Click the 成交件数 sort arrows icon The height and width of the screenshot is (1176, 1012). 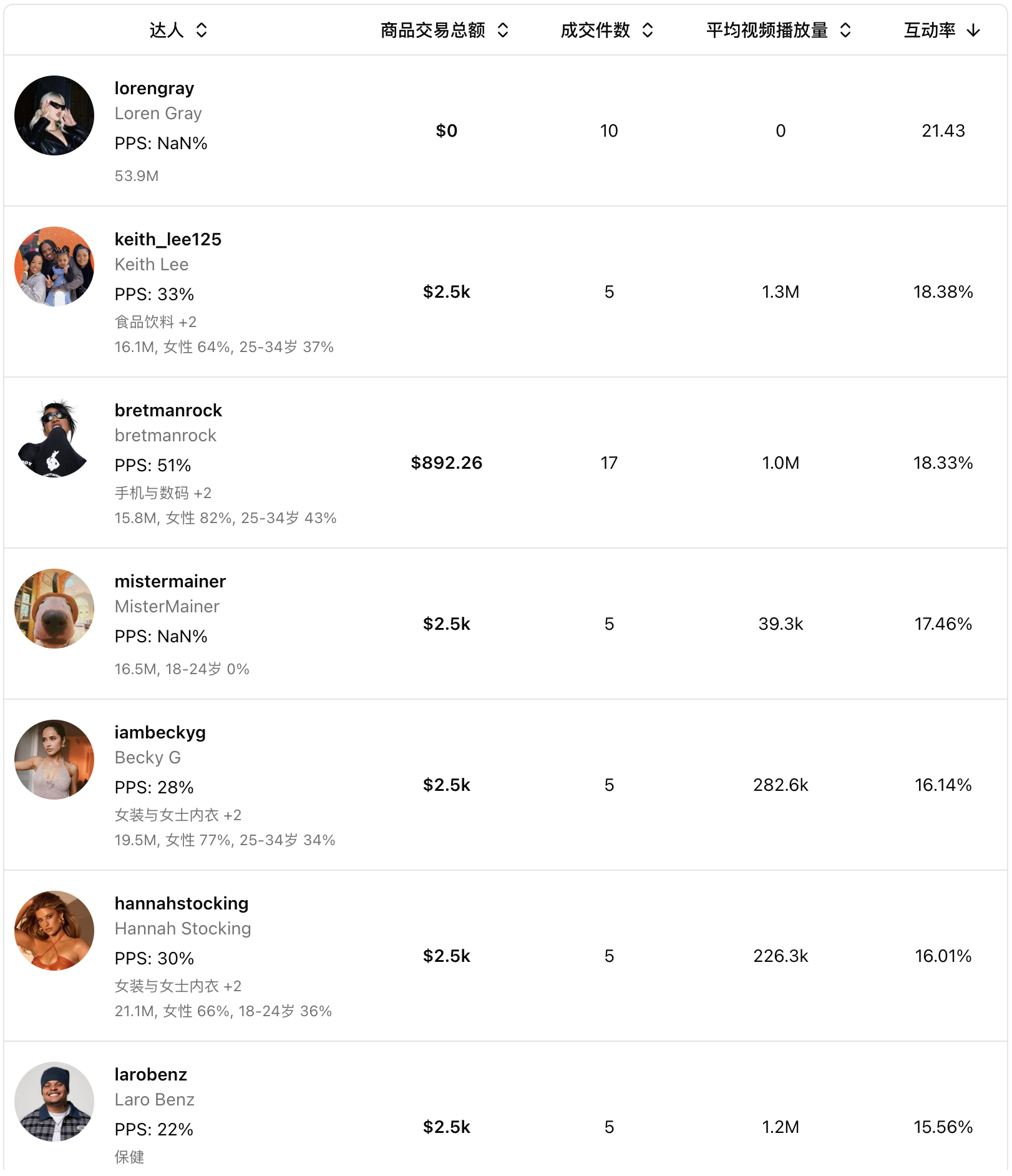648,30
